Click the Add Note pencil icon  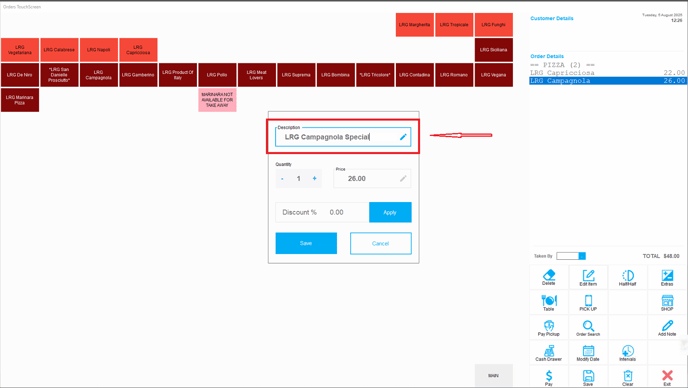(667, 327)
